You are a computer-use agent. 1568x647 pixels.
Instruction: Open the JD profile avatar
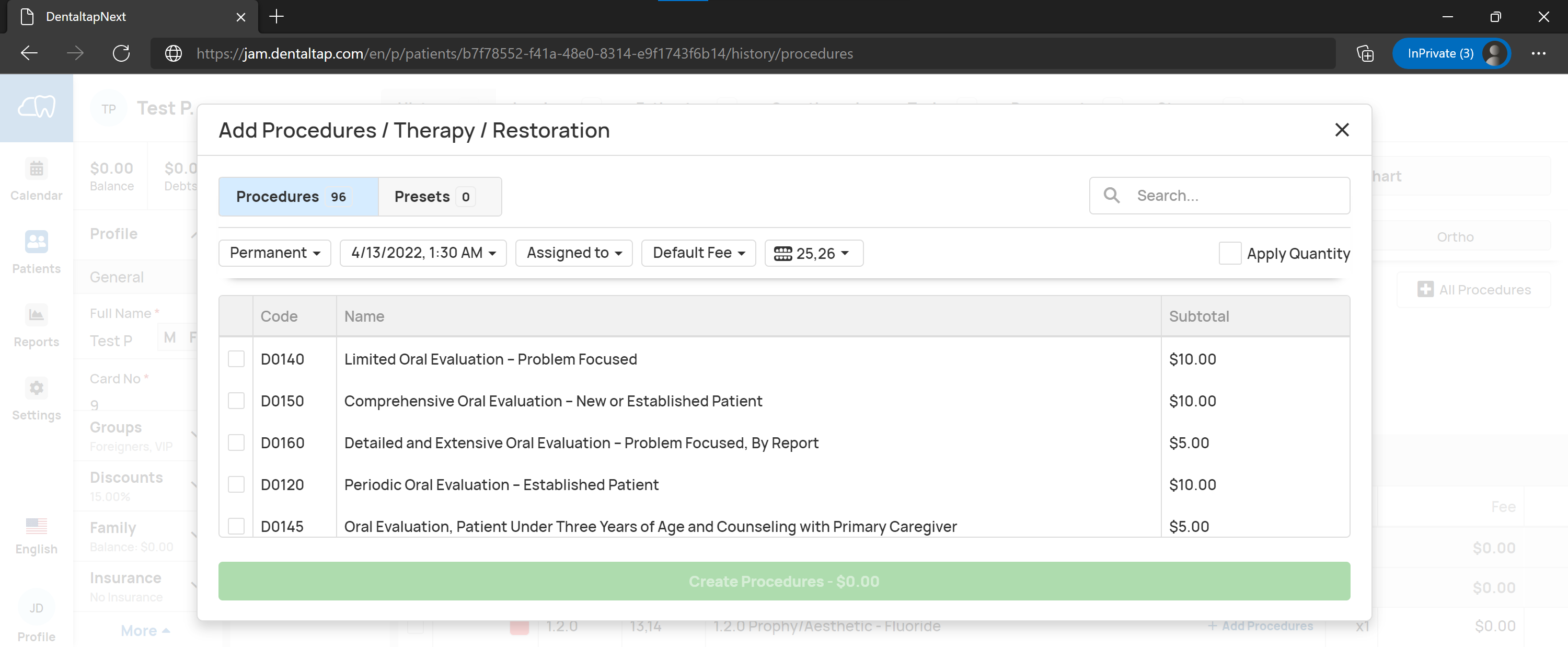(x=37, y=607)
